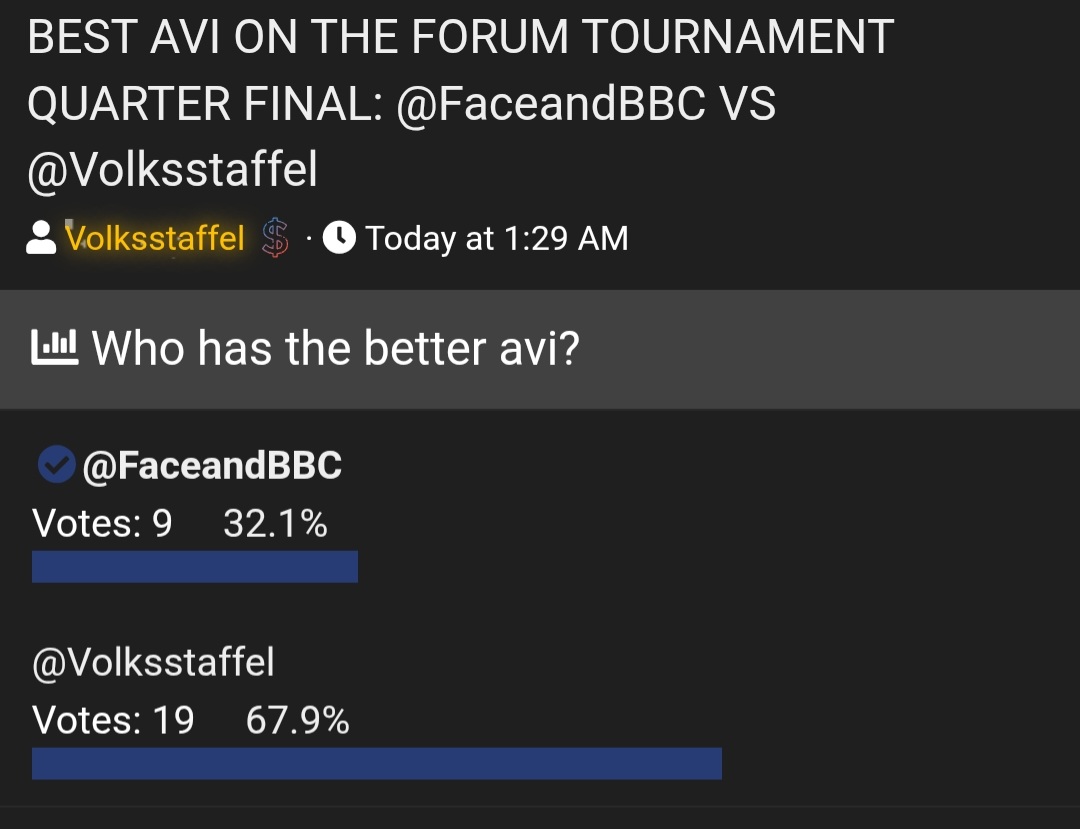1080x829 pixels.
Task: Open the yellow Volksstaffel author profile link
Action: coord(155,239)
